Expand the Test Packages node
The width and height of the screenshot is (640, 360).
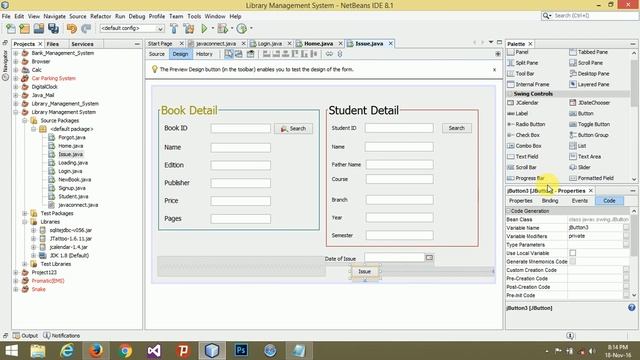pyautogui.click(x=24, y=213)
